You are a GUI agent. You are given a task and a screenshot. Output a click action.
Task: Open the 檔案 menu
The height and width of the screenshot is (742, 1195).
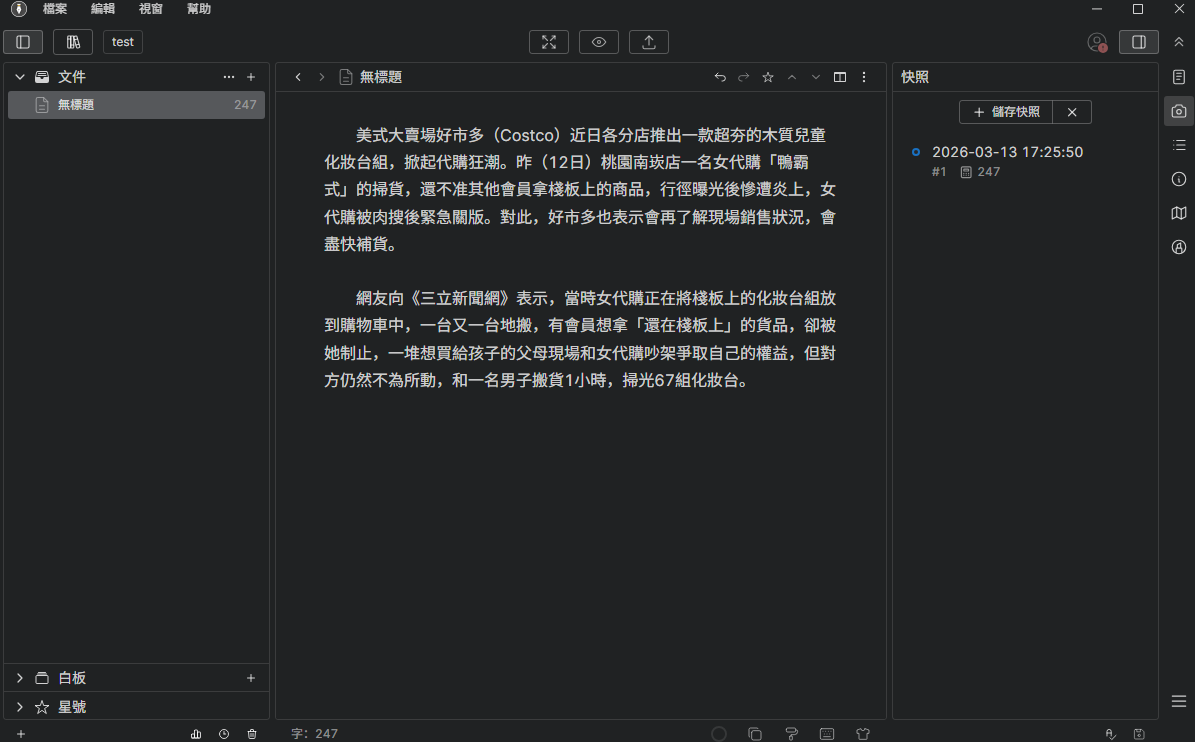(55, 9)
